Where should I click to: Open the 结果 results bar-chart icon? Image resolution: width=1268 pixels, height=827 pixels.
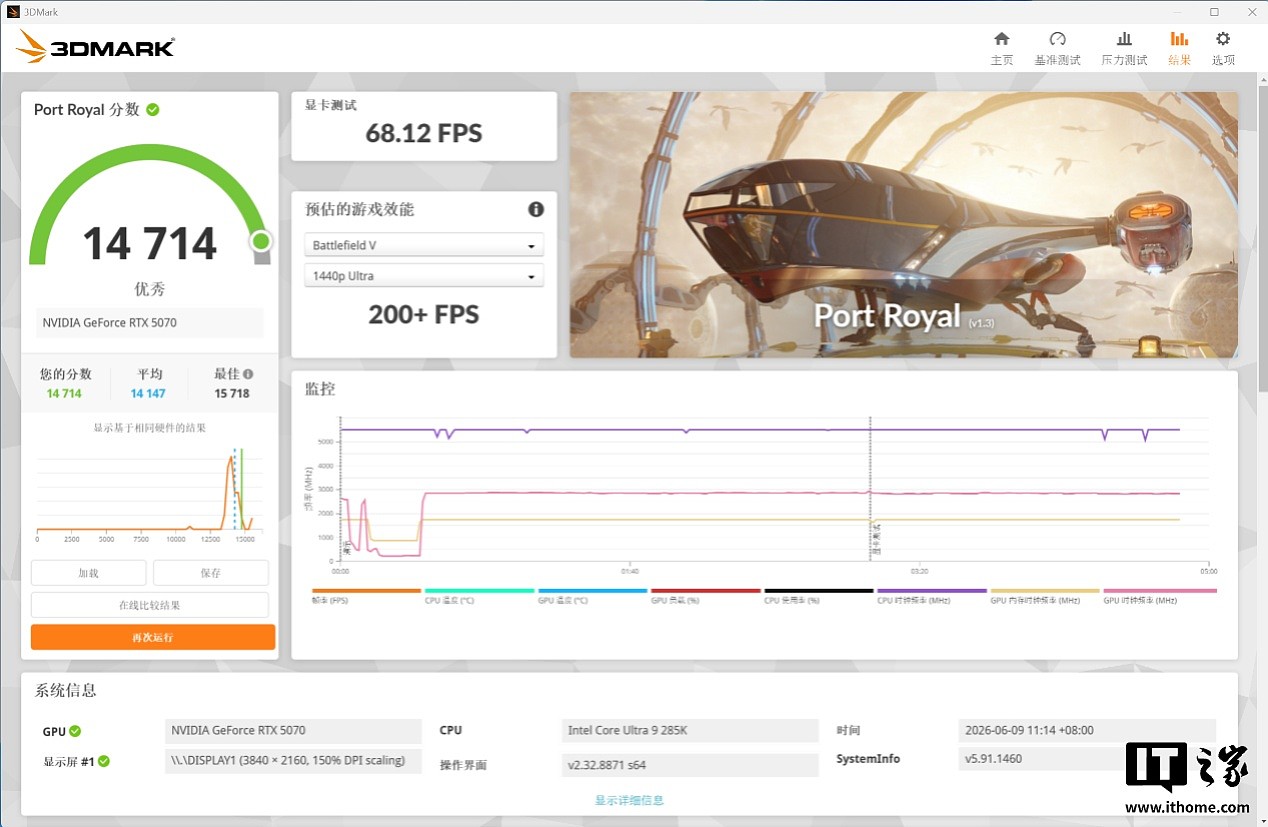1179,39
